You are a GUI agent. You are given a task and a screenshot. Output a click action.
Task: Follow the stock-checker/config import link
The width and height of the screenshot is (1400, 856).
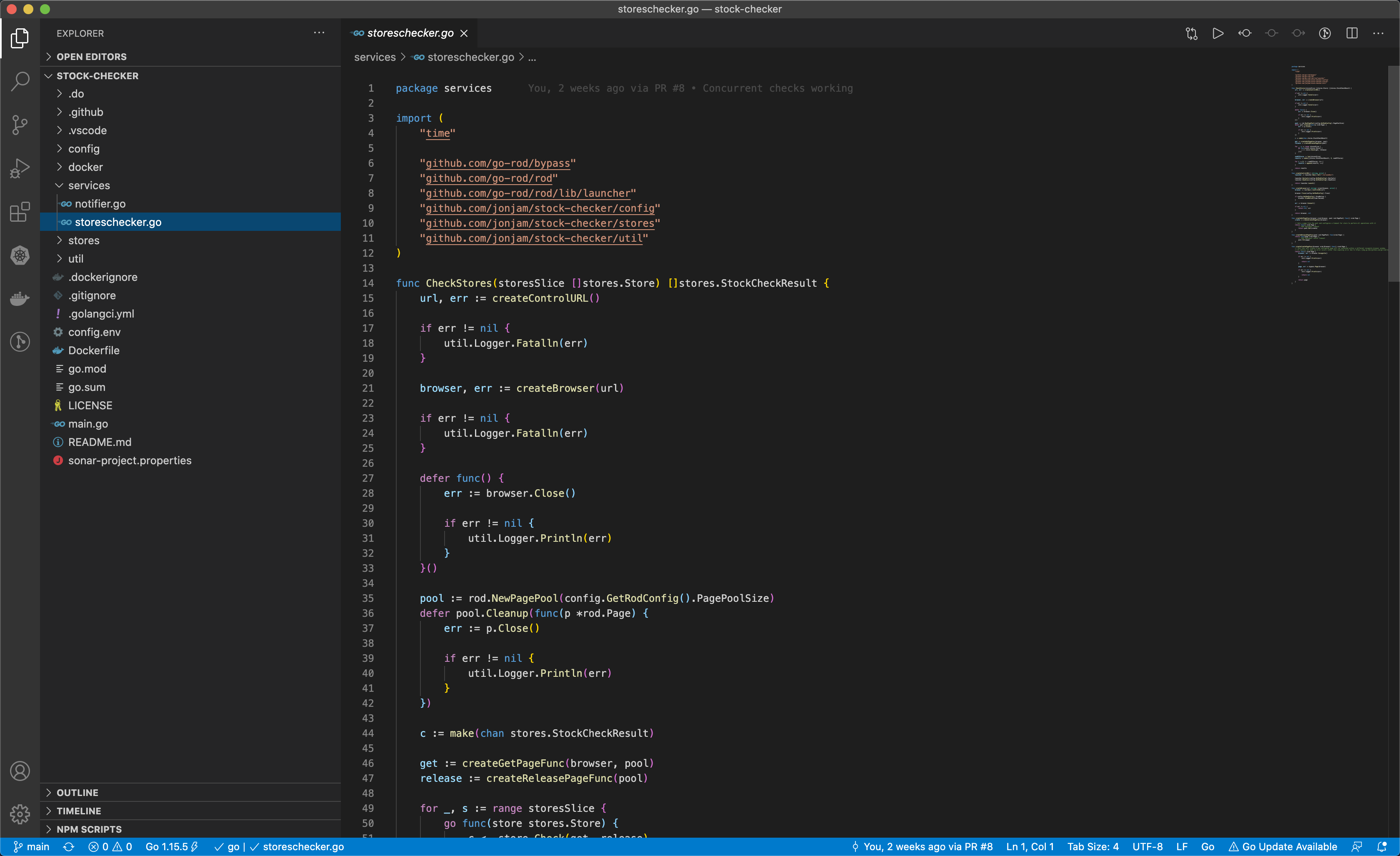[540, 209]
